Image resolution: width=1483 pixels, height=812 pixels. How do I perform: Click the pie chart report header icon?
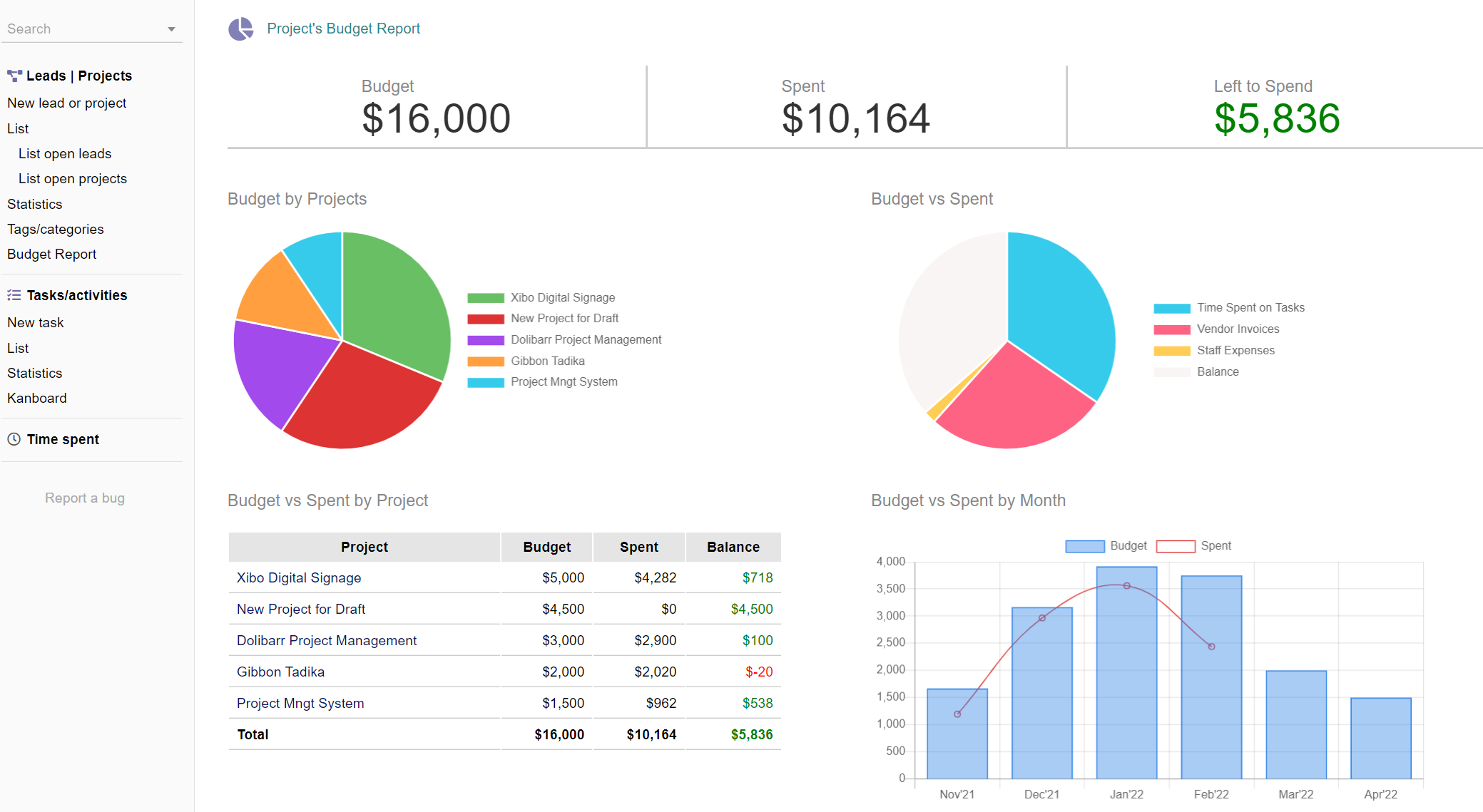(240, 29)
